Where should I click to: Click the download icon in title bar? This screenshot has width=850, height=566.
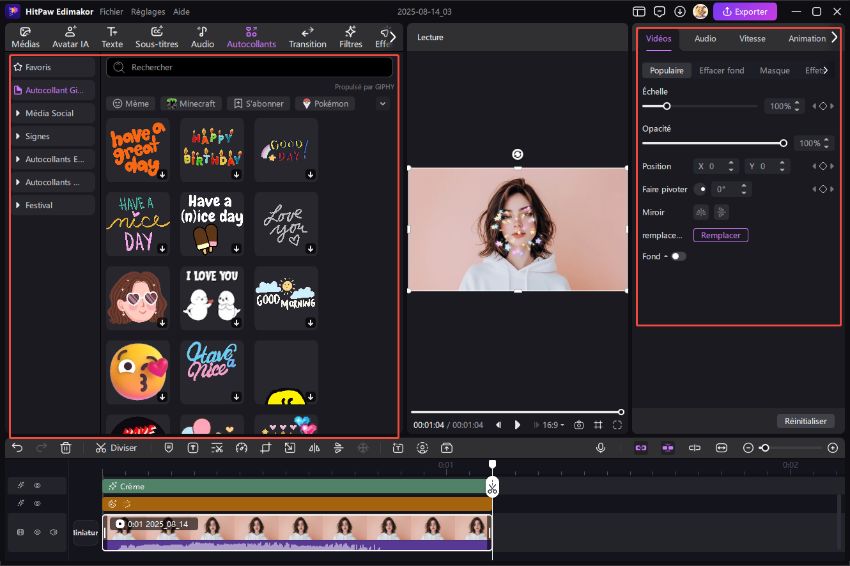coord(680,11)
